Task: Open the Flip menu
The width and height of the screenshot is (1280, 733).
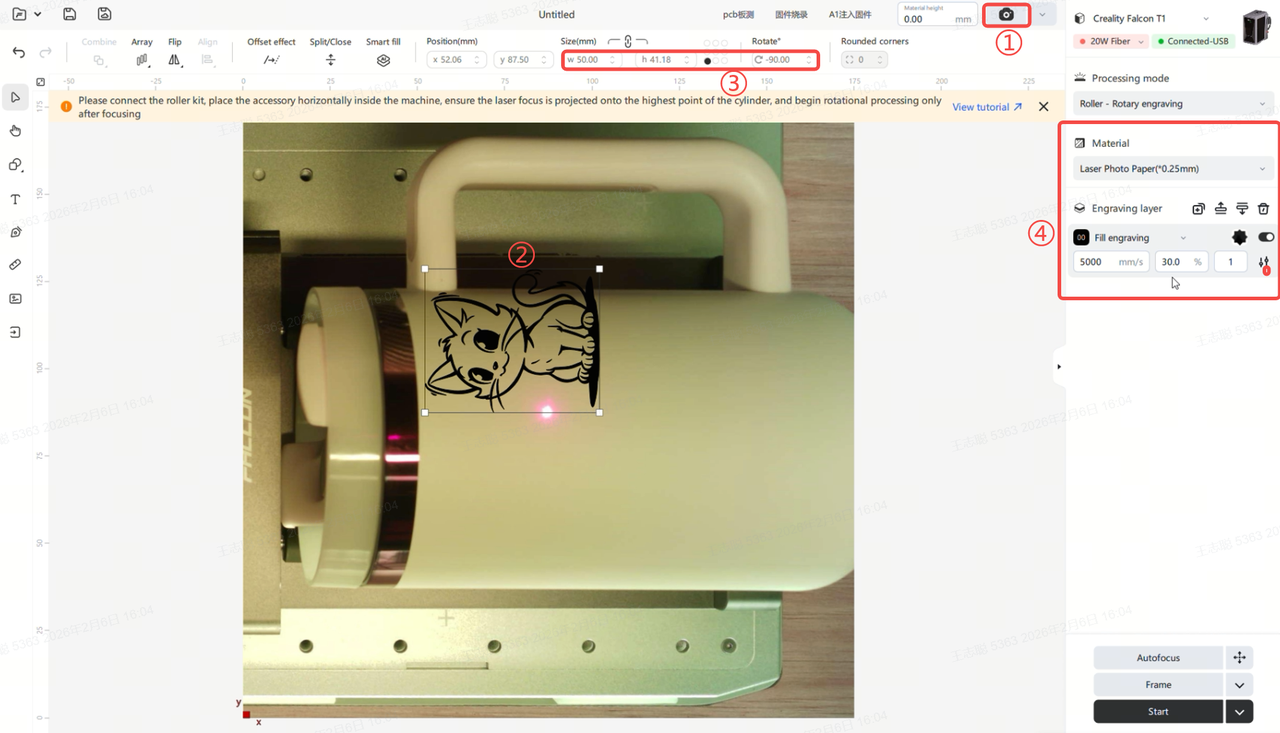Action: (174, 60)
